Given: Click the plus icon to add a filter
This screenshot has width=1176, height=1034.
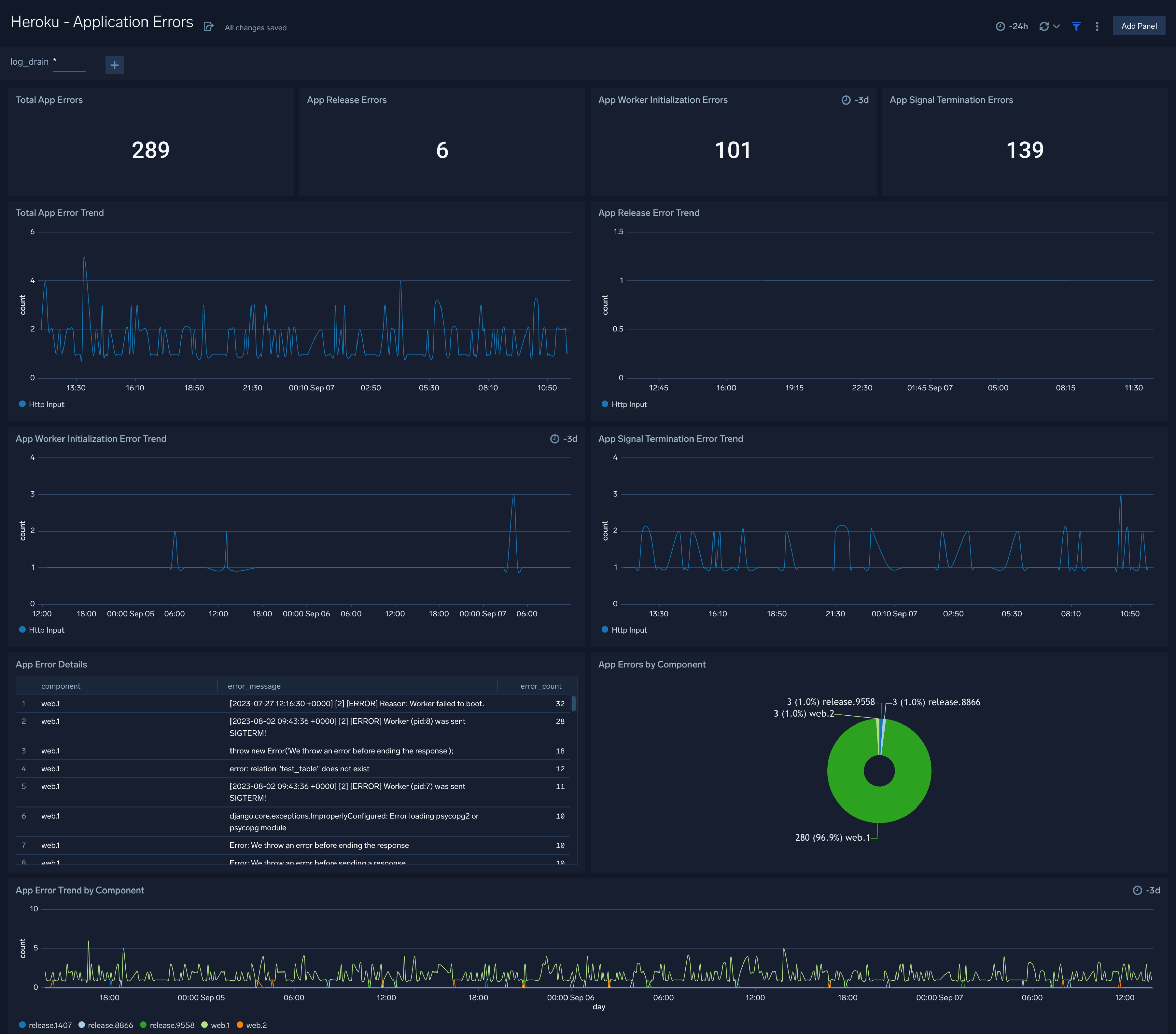Looking at the screenshot, I should 115,65.
